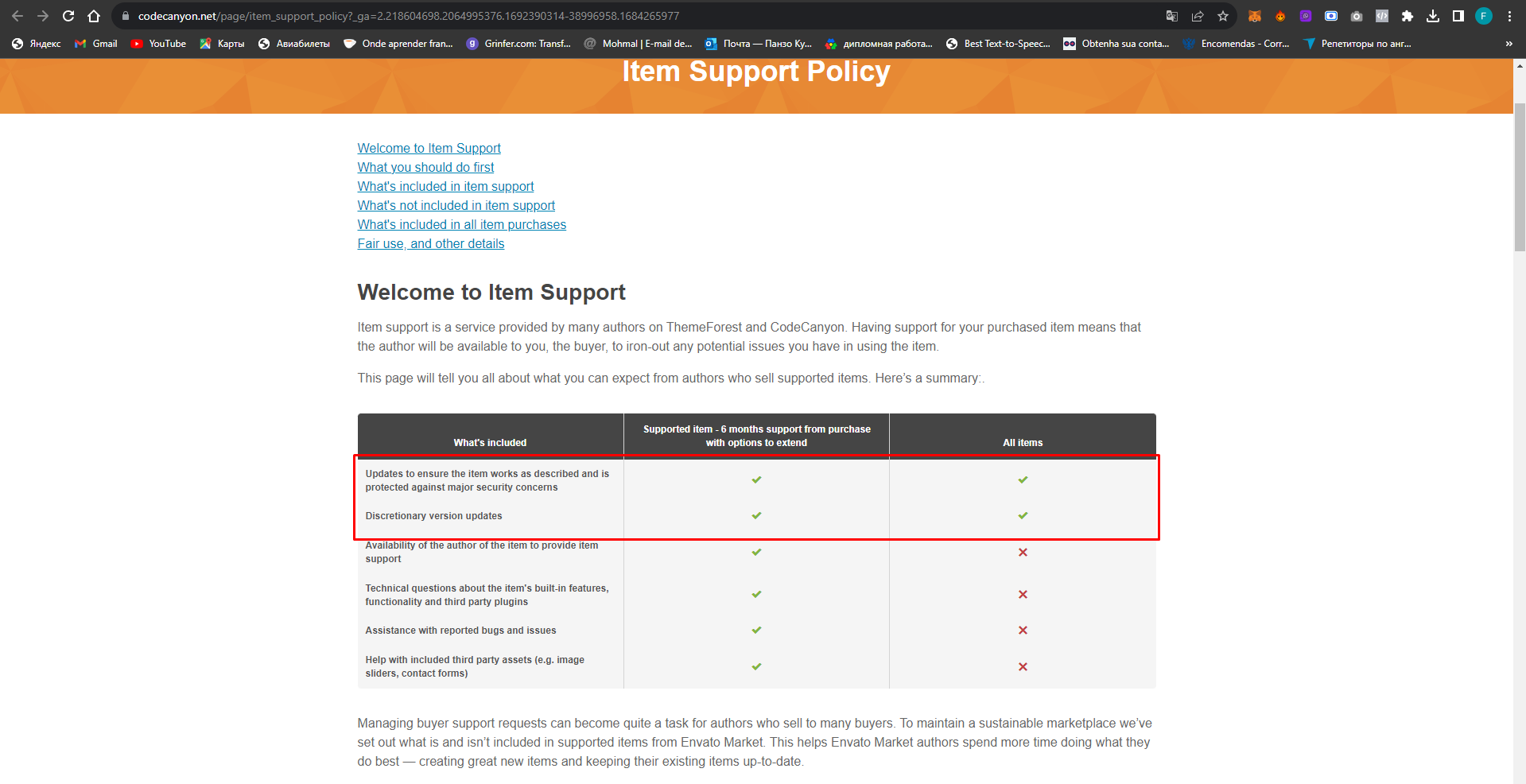Viewport: 1526px width, 784px height.
Task: Go back to the previous page
Action: click(x=17, y=16)
